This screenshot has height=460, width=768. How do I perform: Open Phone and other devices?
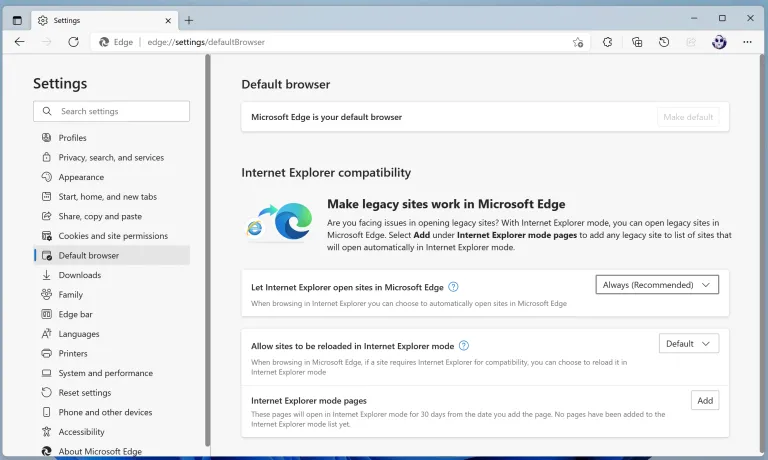pyautogui.click(x=112, y=412)
